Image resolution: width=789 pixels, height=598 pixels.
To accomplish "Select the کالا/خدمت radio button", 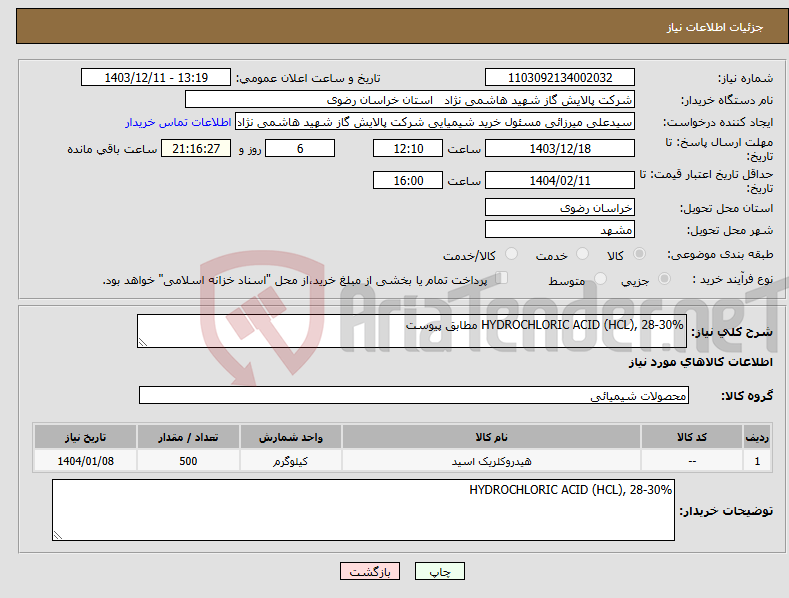I will [511, 254].
